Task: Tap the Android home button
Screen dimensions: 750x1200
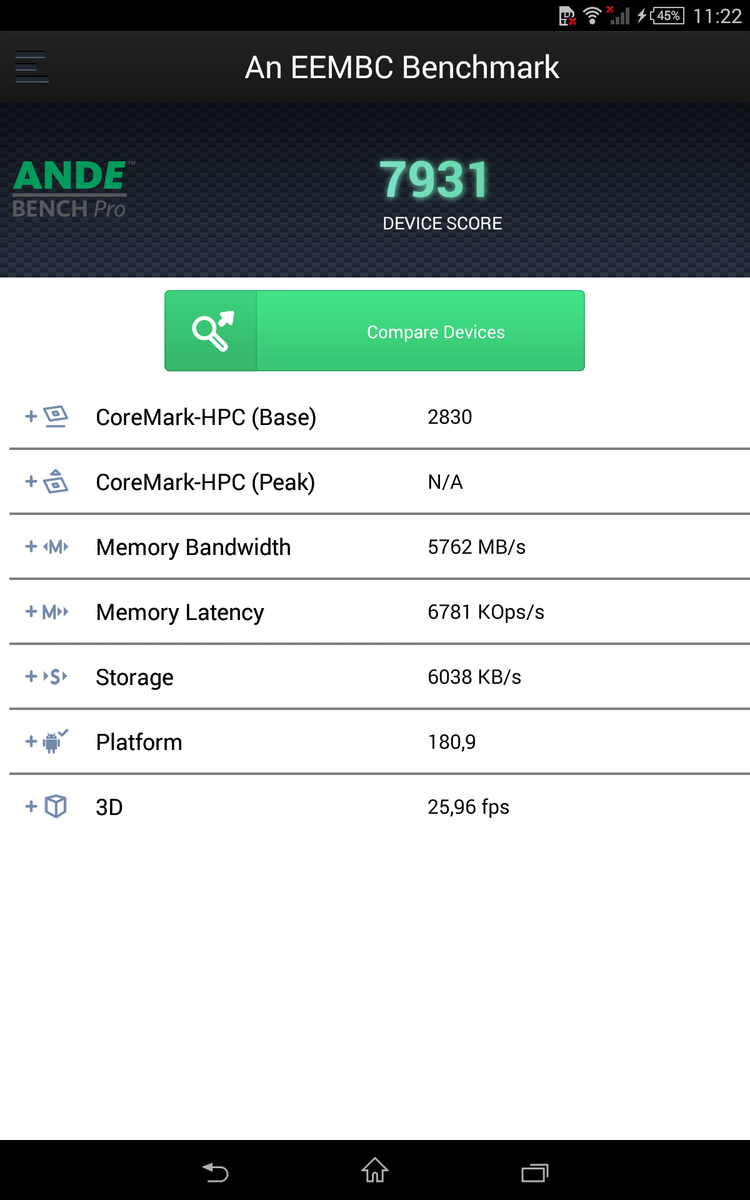Action: [375, 1171]
